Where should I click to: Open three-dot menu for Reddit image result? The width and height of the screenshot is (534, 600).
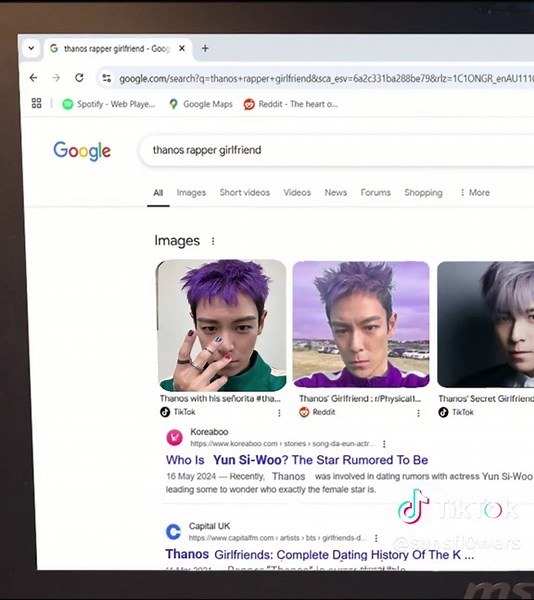point(418,413)
